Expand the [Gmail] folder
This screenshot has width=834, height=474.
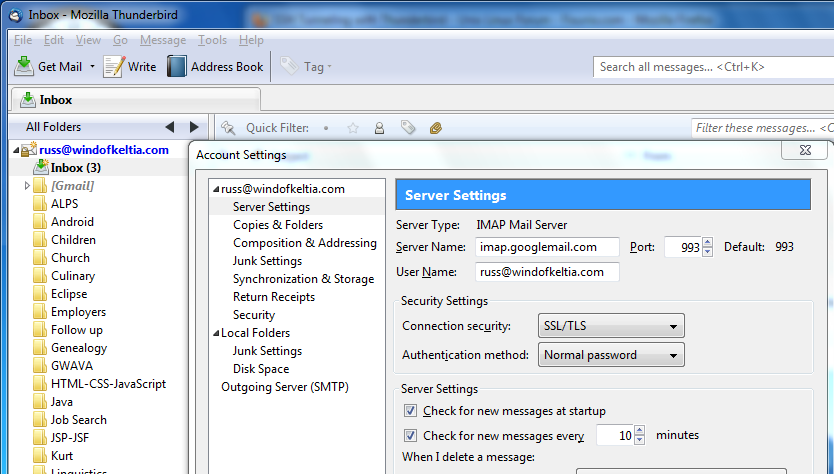click(27, 186)
